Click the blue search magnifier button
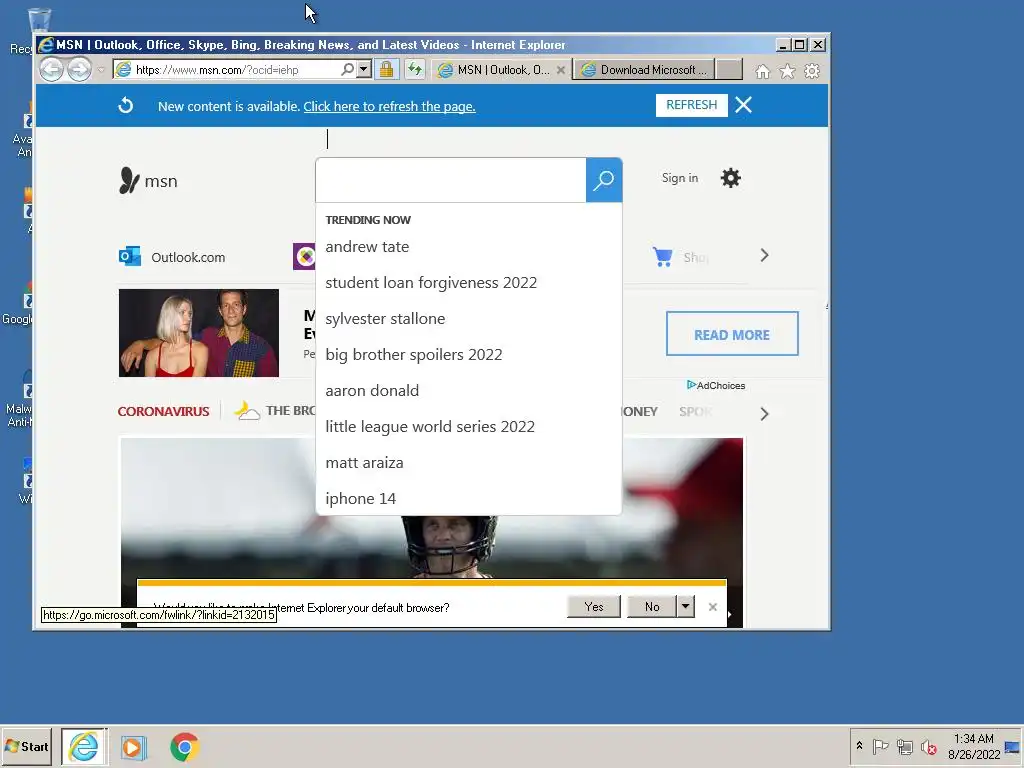This screenshot has height=768, width=1024. tap(603, 180)
